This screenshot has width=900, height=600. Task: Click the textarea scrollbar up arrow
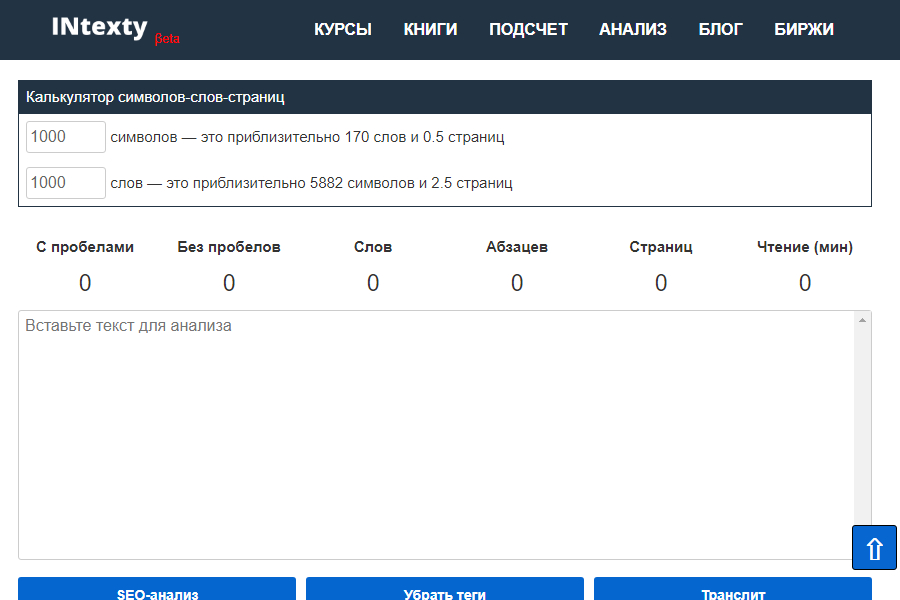[862, 320]
